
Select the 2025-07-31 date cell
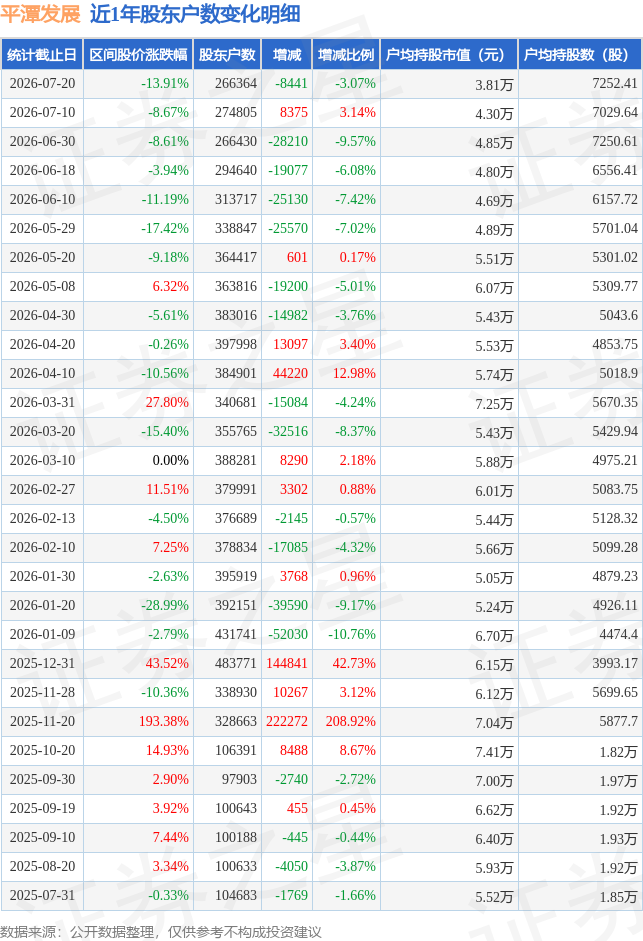[42, 895]
